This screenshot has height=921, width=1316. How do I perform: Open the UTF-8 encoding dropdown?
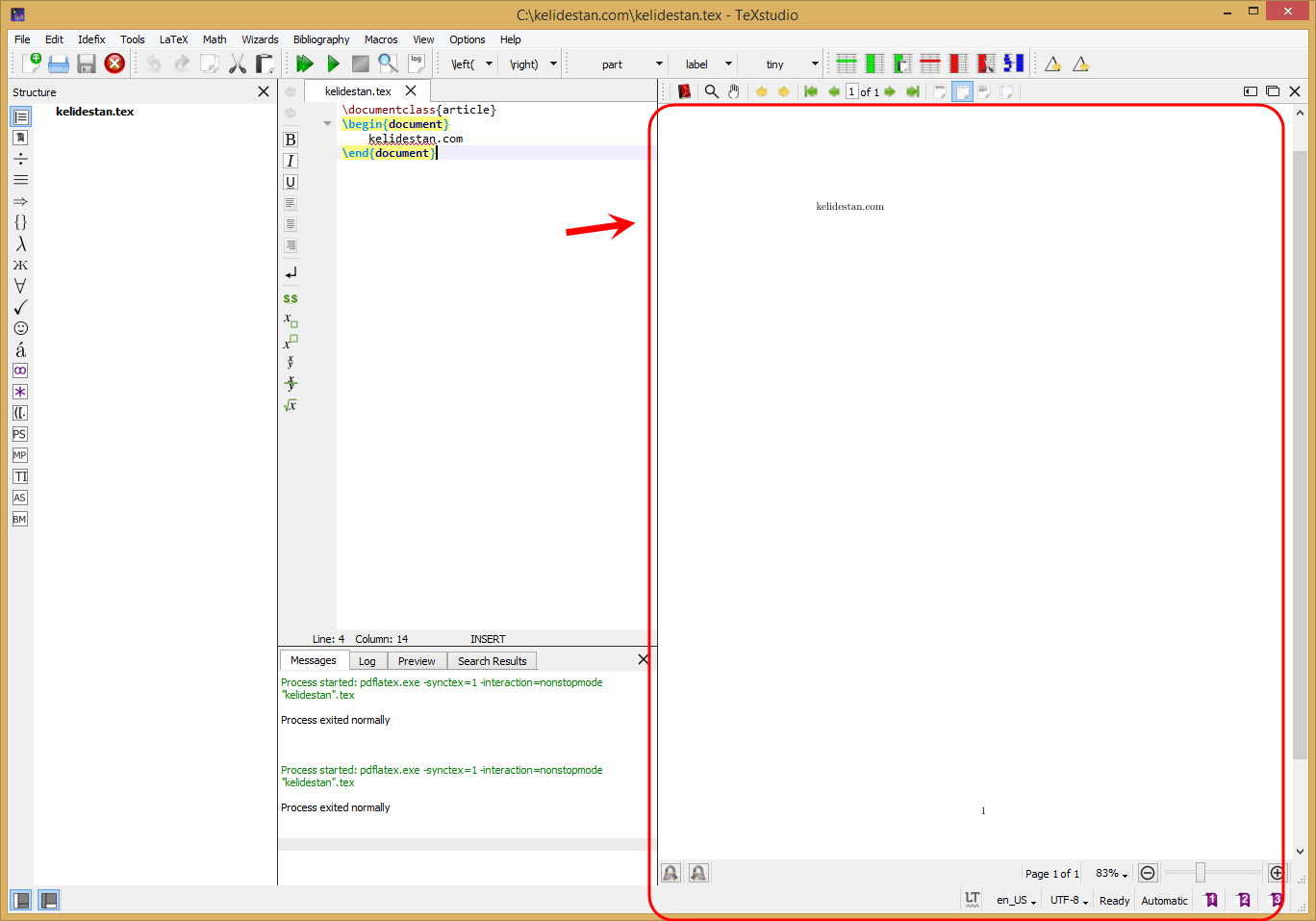pyautogui.click(x=1069, y=900)
